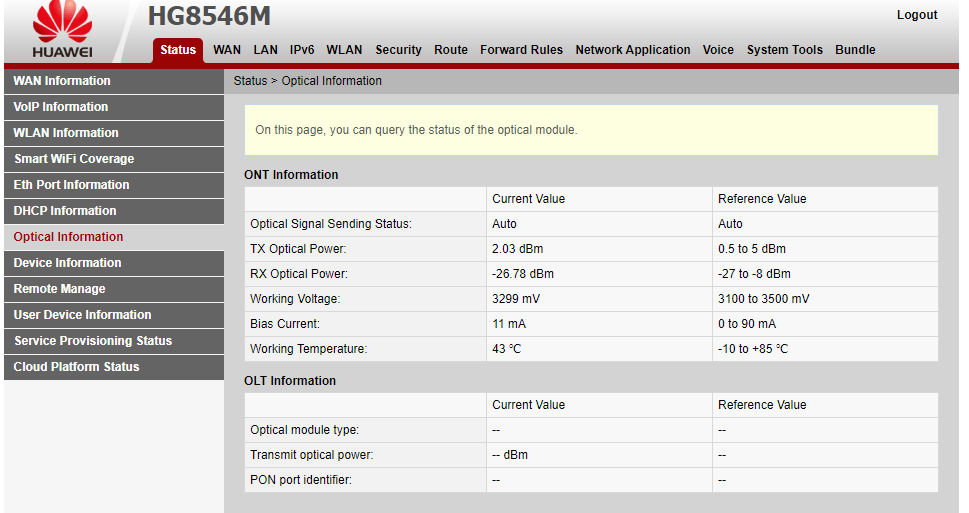Click the 'RX Optical Power:' label
The image size is (969, 513).
[298, 274]
